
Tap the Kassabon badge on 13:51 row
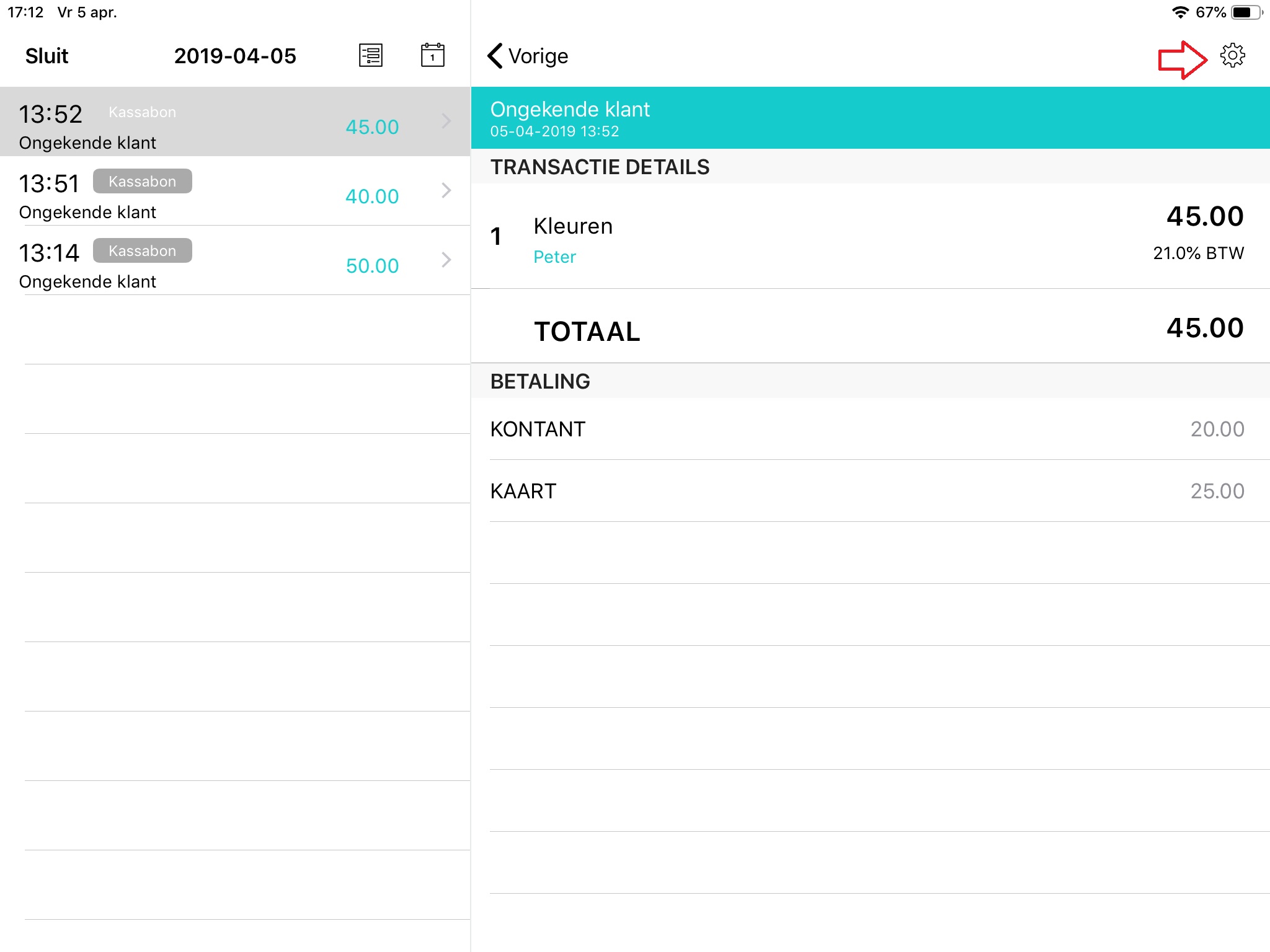click(x=143, y=182)
